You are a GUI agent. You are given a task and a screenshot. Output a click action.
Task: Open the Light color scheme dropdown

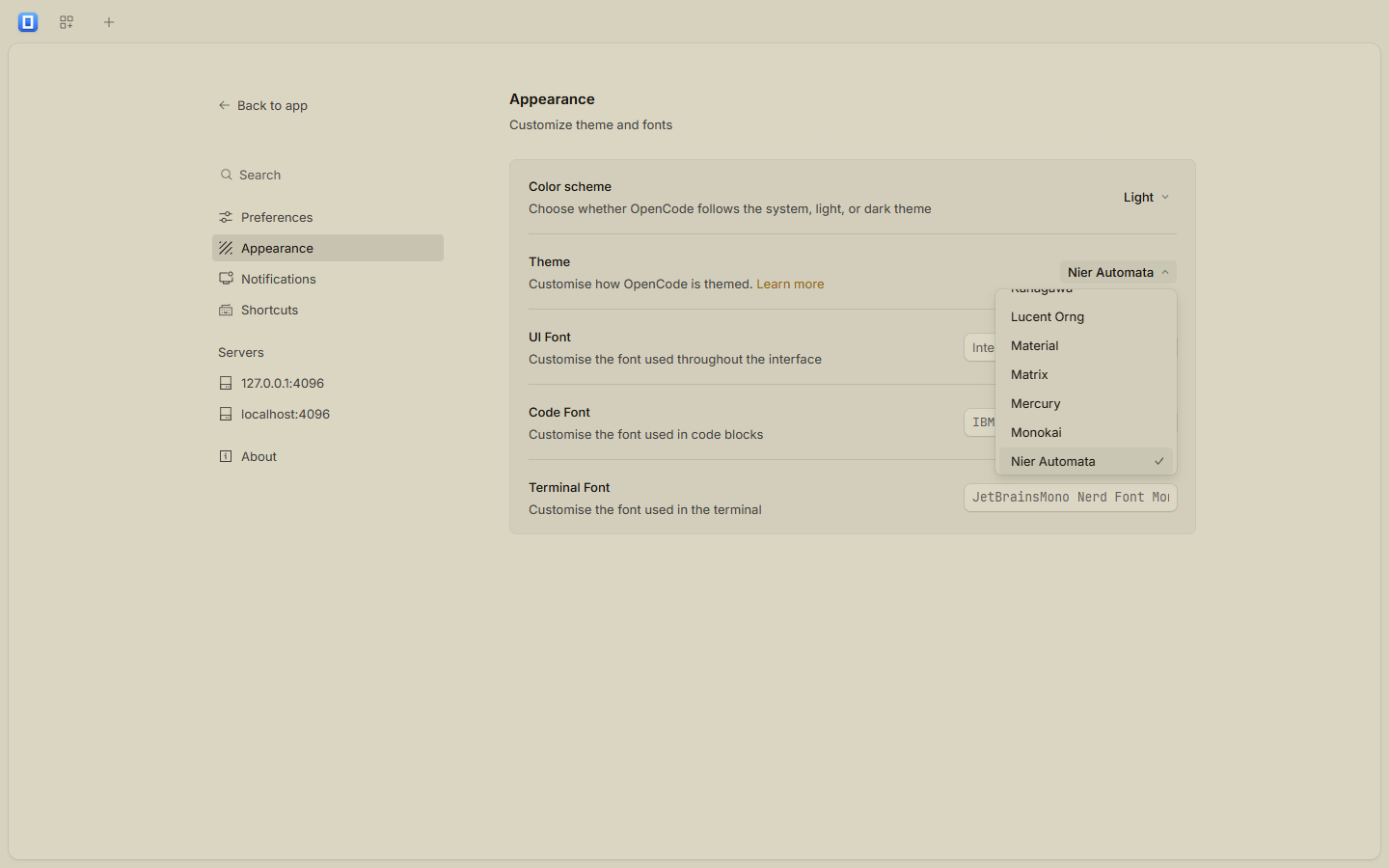(x=1146, y=197)
